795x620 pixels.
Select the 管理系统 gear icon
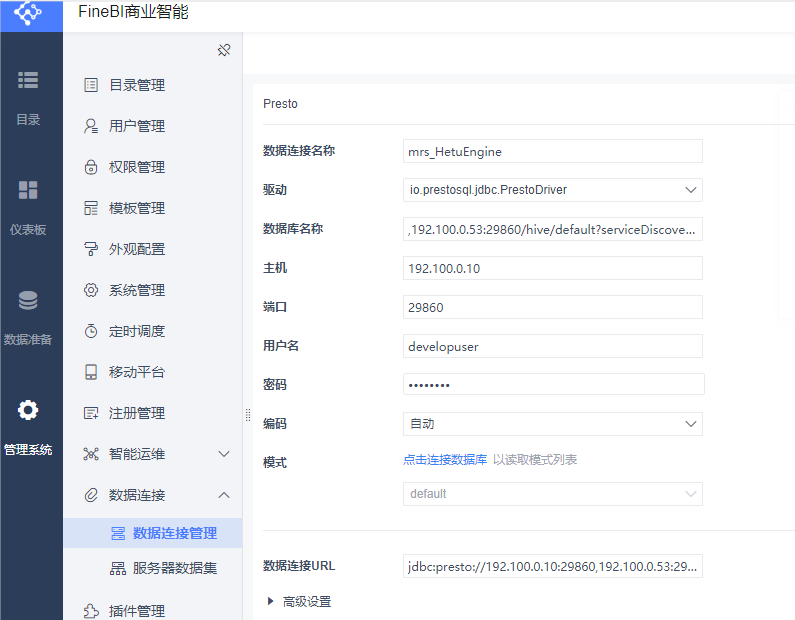[28, 410]
